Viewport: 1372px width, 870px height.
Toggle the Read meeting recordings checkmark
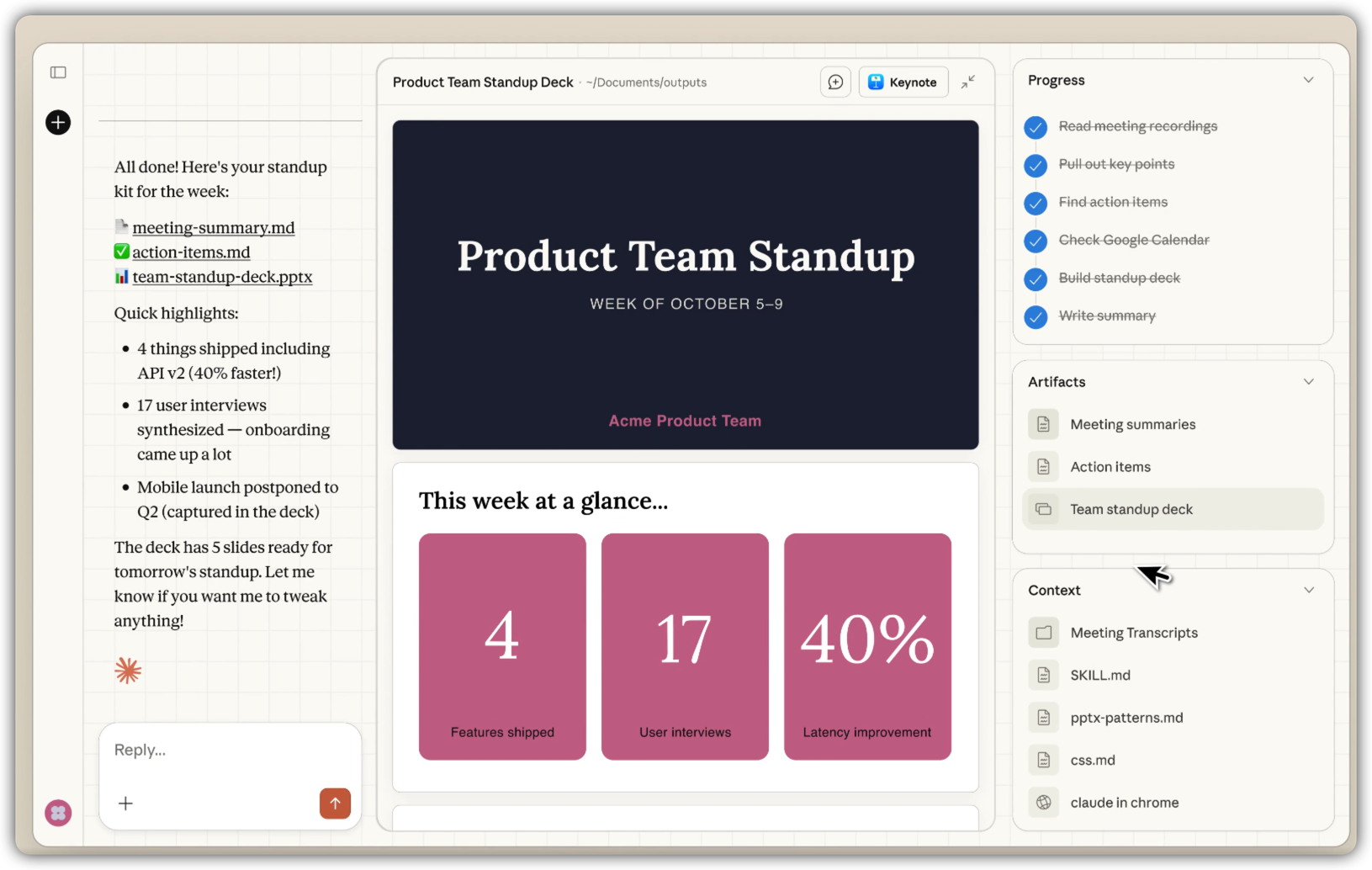pyautogui.click(x=1036, y=127)
